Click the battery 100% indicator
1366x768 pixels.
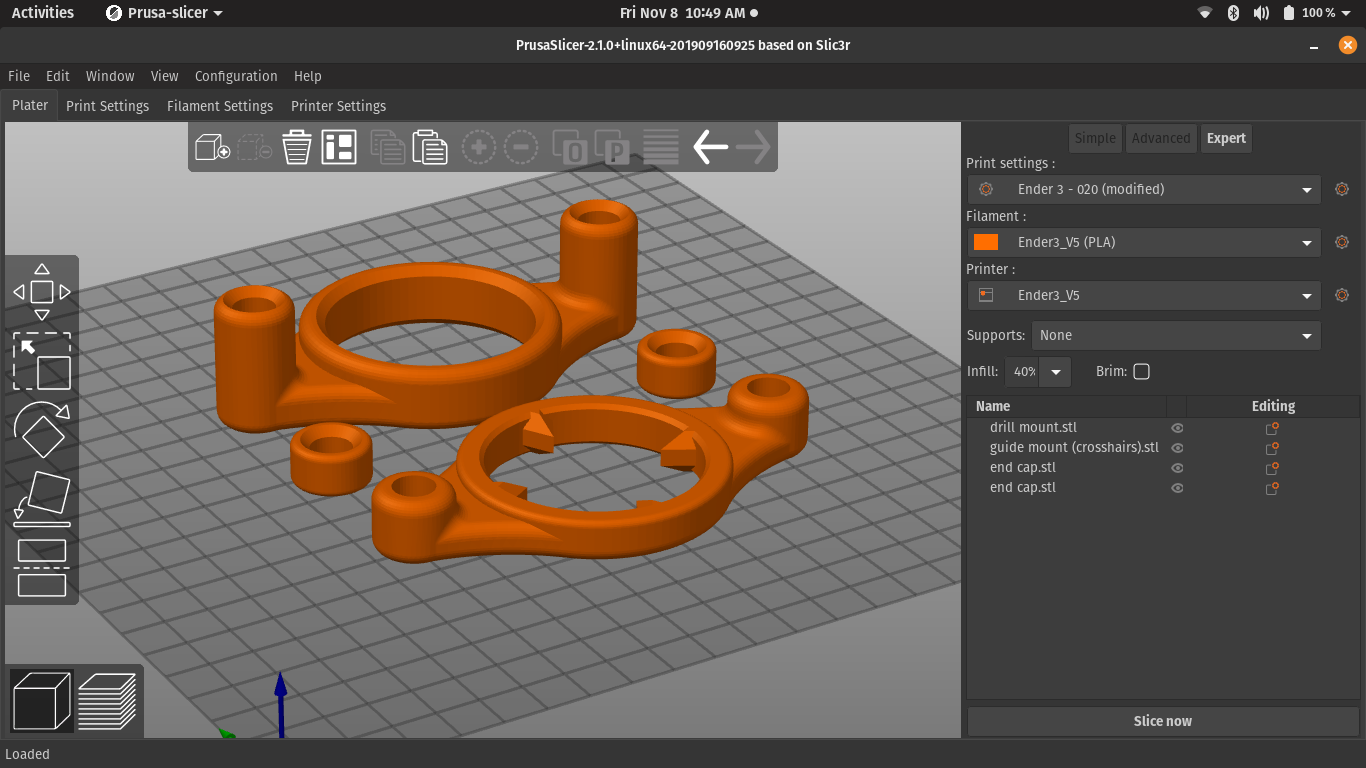coord(1317,13)
